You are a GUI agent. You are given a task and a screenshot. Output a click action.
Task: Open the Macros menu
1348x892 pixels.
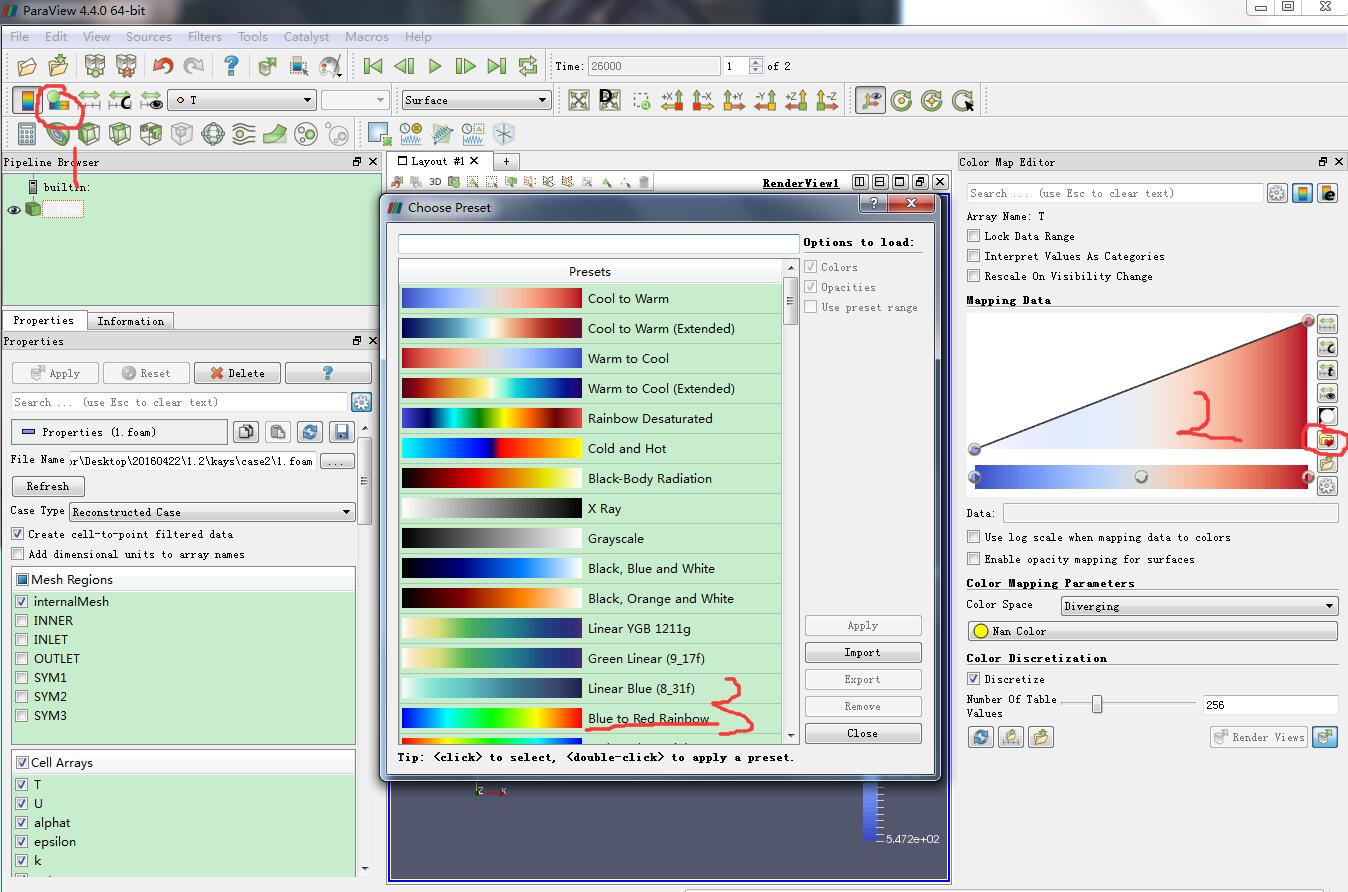[367, 37]
